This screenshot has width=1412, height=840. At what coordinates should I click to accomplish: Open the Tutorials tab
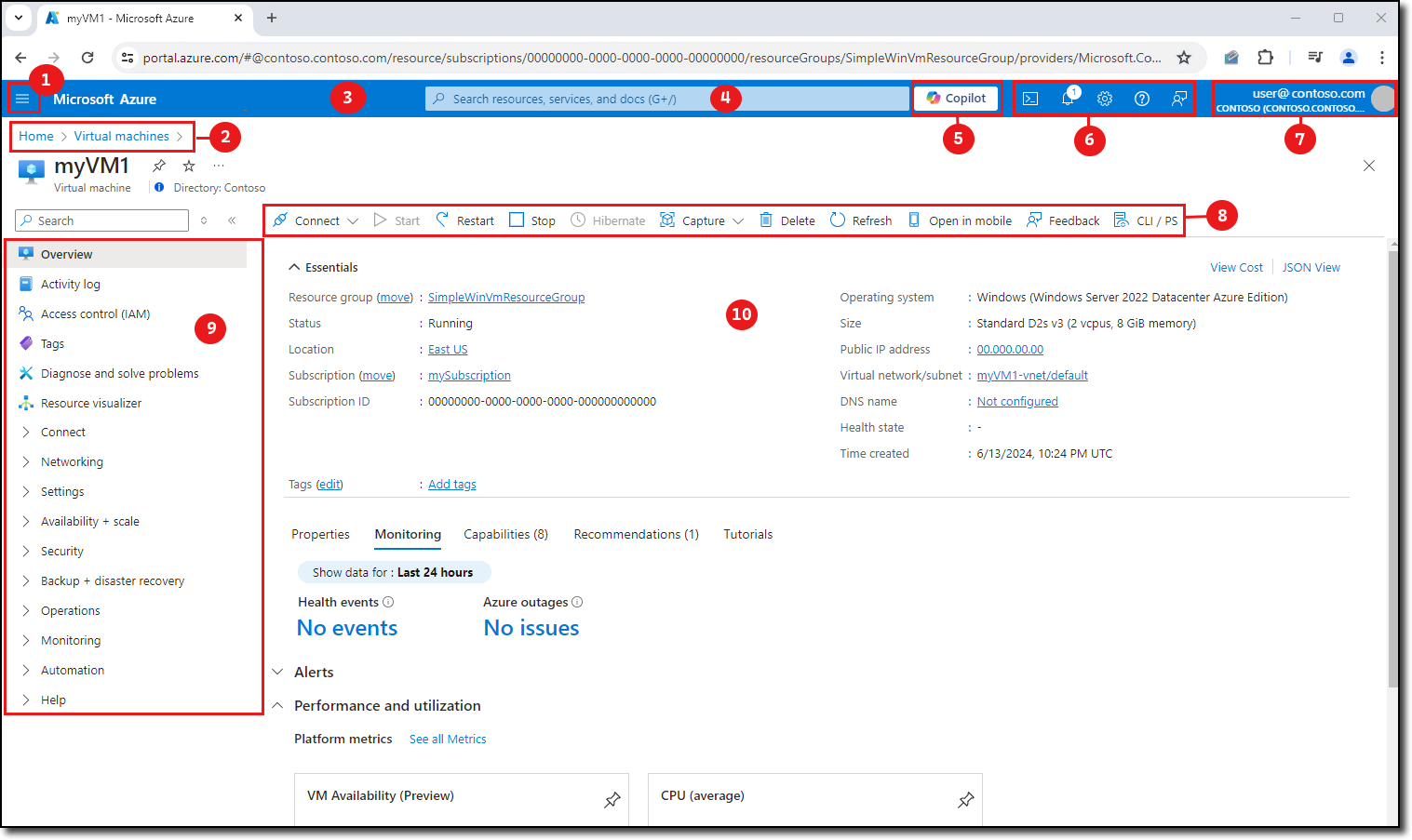(x=747, y=534)
